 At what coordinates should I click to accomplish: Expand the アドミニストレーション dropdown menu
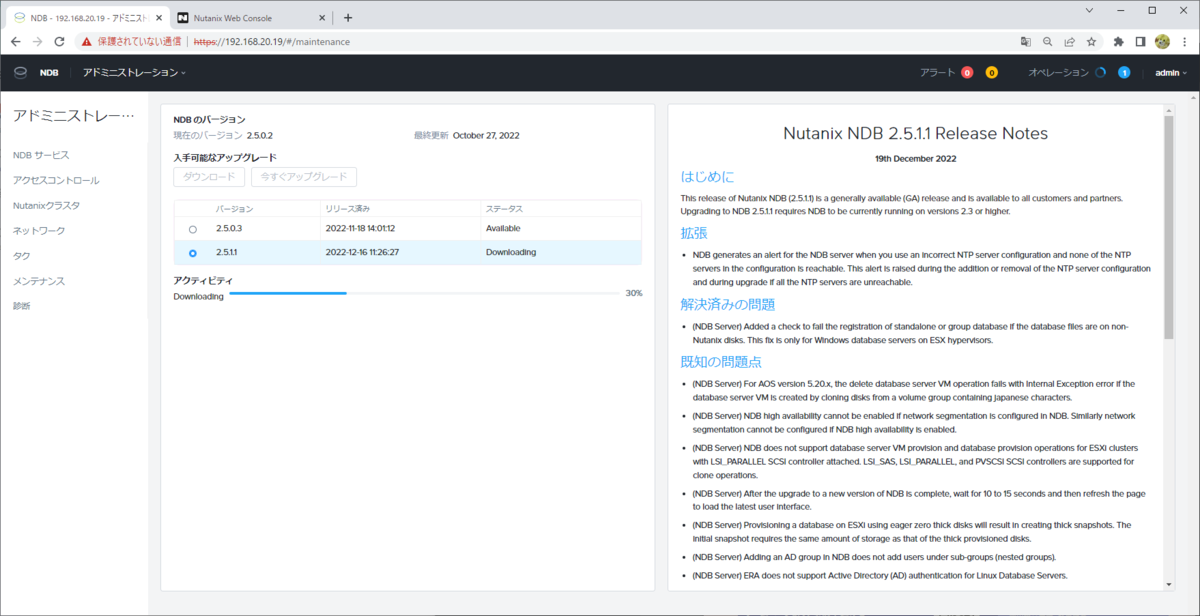[x=134, y=72]
